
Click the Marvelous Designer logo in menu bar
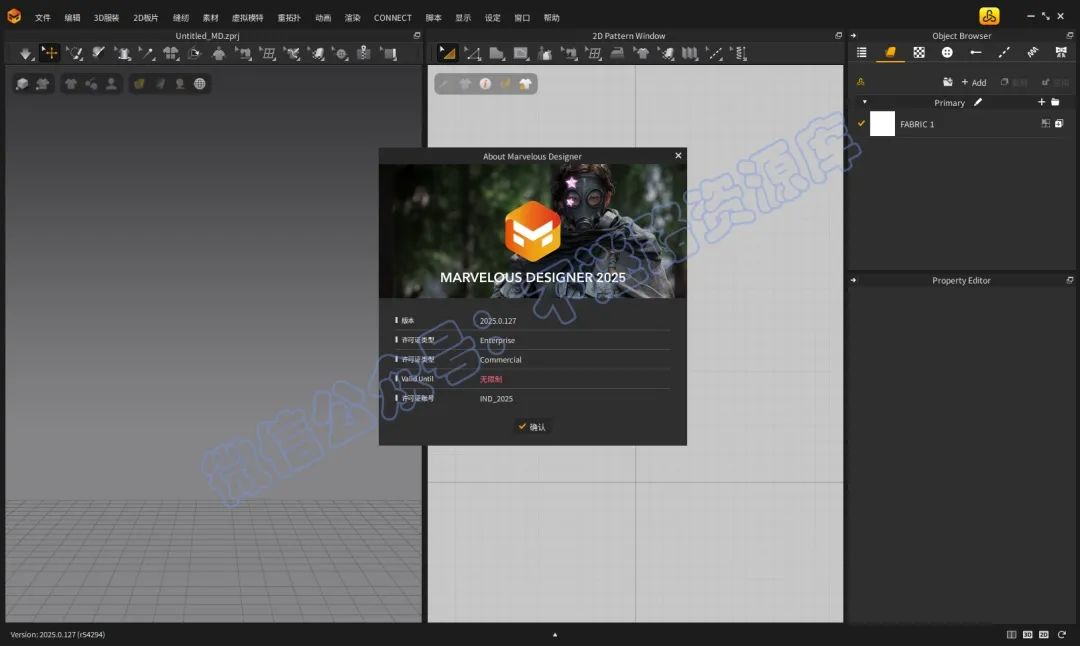coord(14,16)
